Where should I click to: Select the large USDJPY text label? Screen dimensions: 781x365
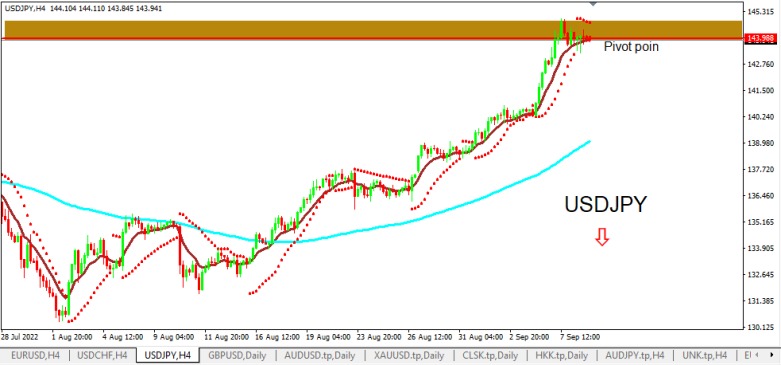pos(605,204)
